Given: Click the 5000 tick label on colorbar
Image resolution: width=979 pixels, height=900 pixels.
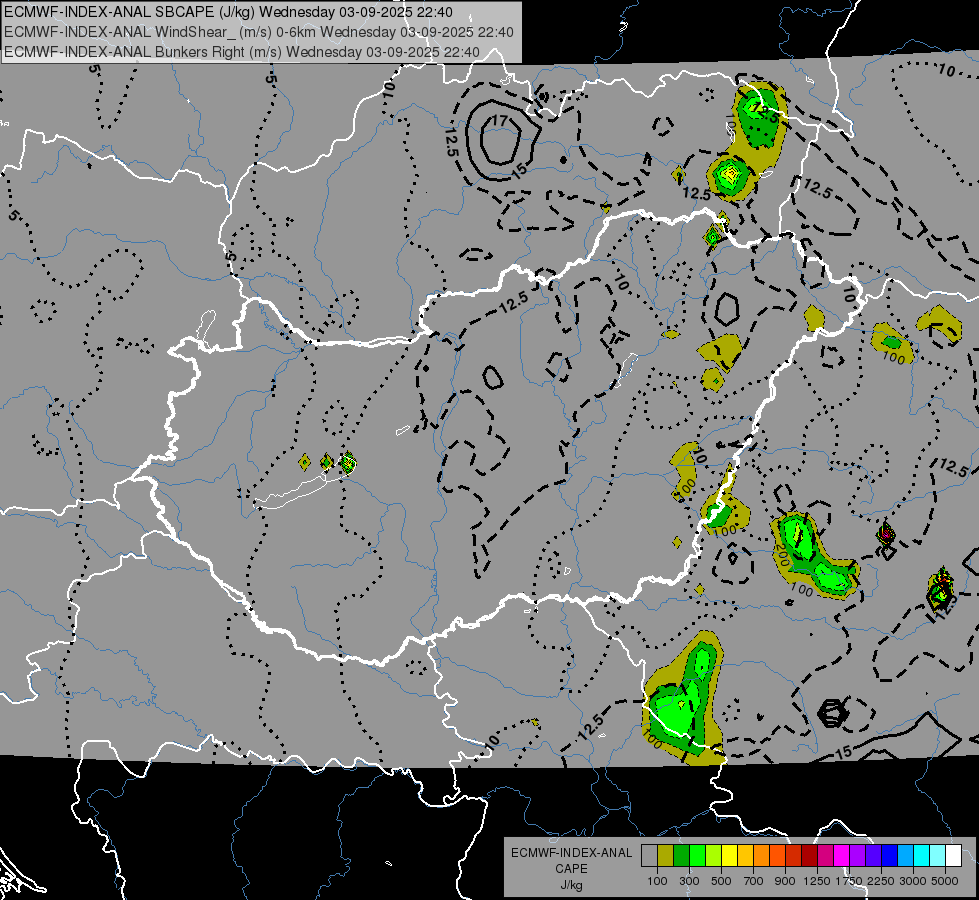Looking at the screenshot, I should tap(945, 881).
